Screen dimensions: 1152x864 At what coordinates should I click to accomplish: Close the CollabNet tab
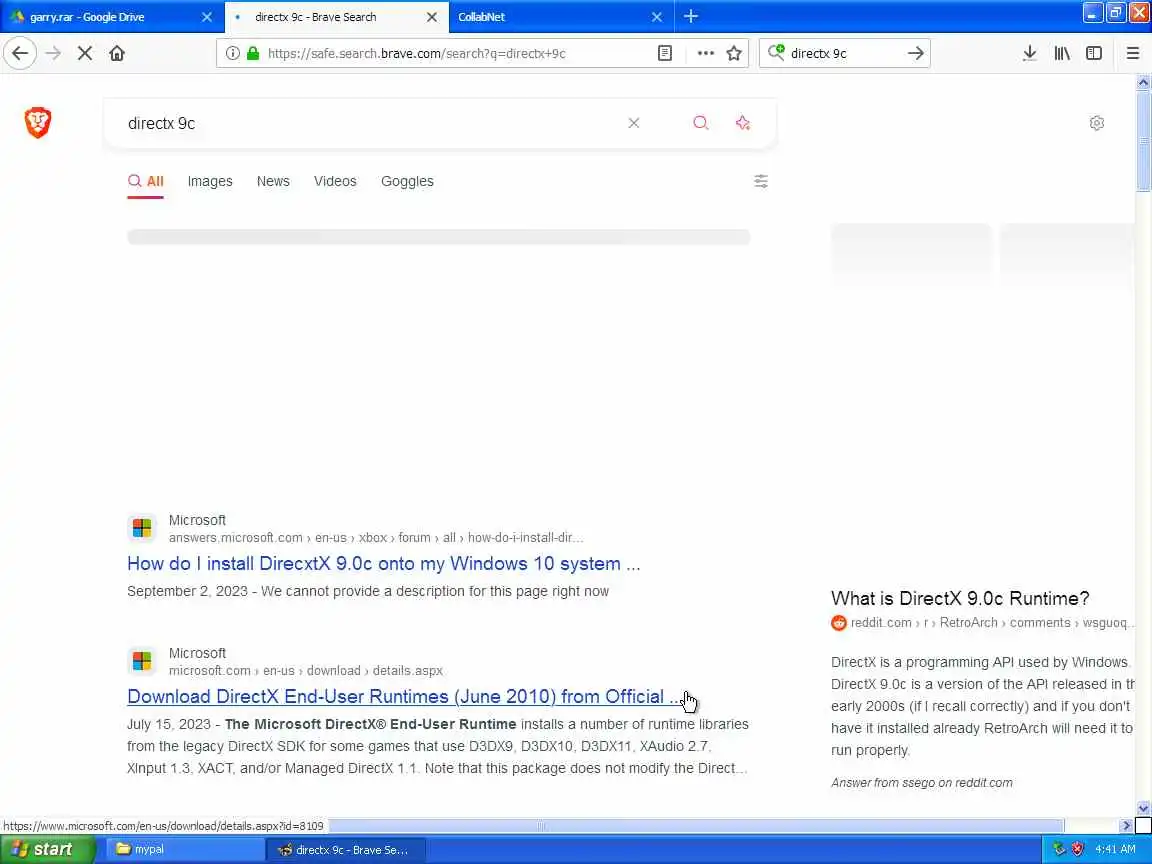pos(657,16)
